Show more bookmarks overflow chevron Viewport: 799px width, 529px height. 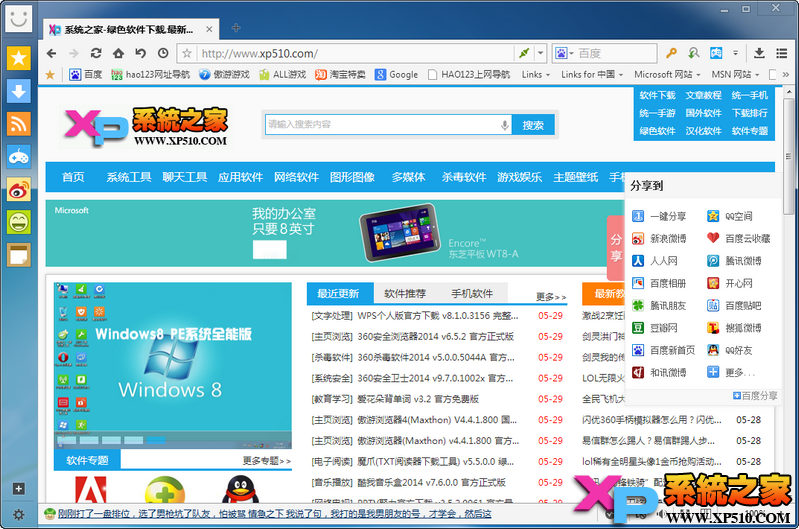(x=785, y=75)
